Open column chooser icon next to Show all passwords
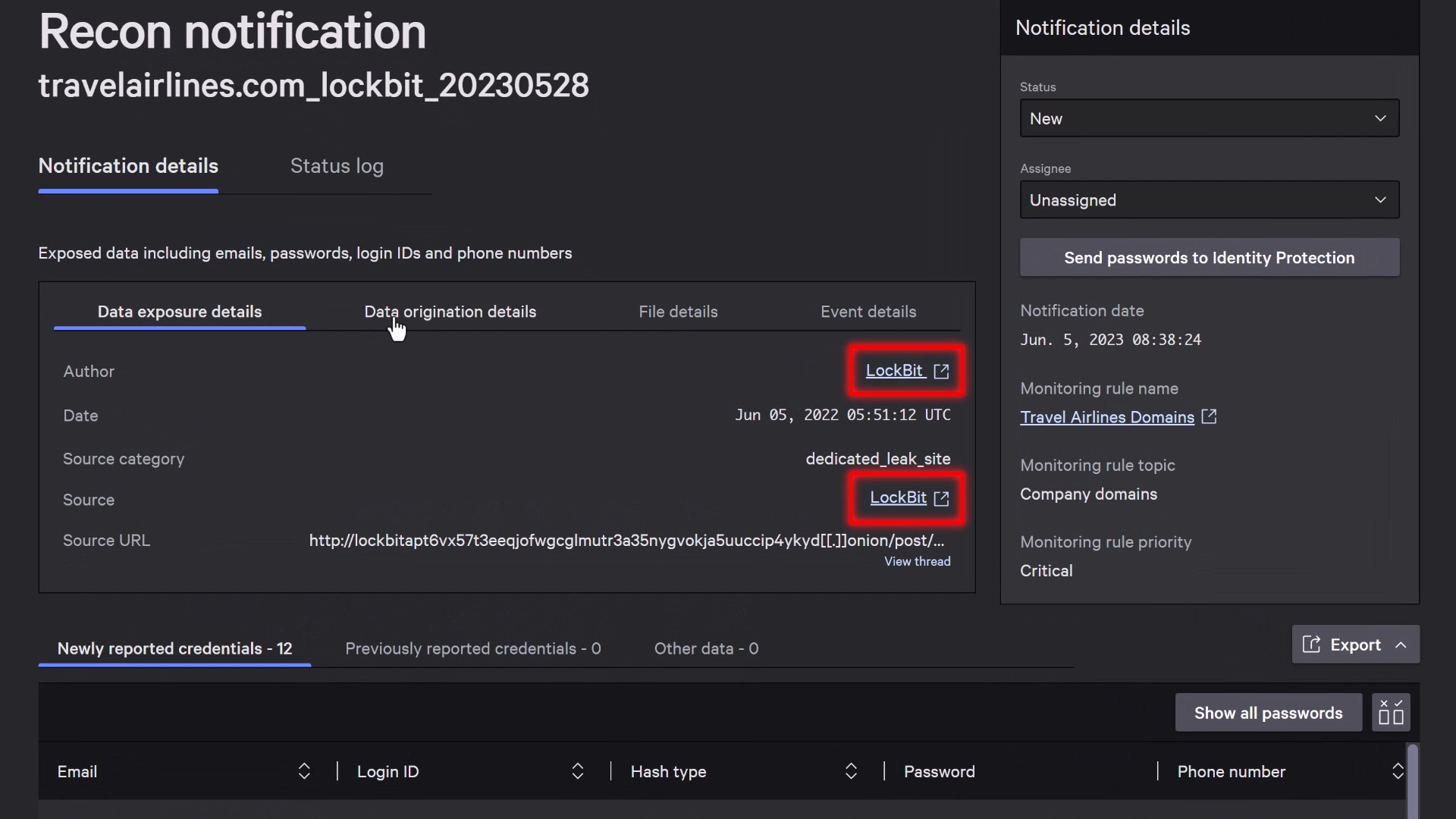1456x819 pixels. pos(1391,712)
